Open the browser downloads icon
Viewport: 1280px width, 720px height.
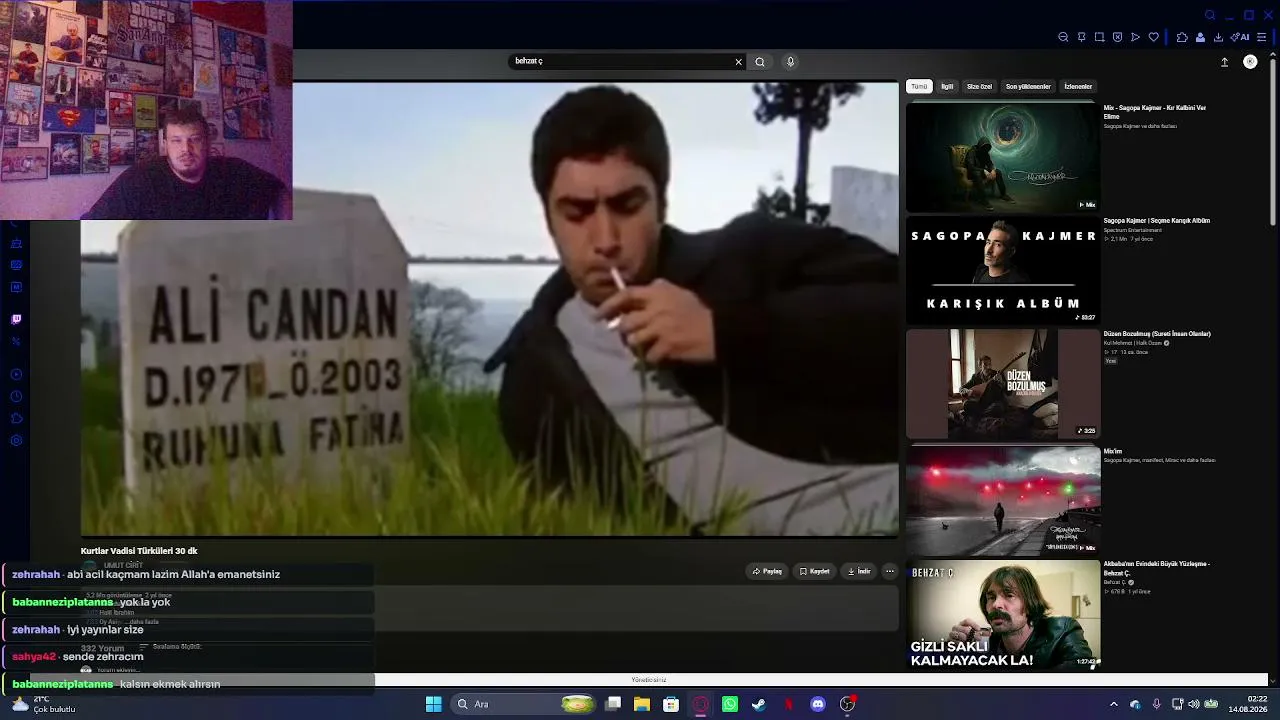point(1218,37)
